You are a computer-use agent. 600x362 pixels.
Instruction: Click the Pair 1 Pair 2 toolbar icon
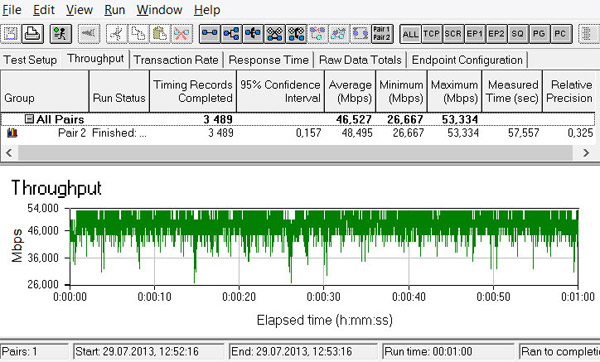click(382, 34)
